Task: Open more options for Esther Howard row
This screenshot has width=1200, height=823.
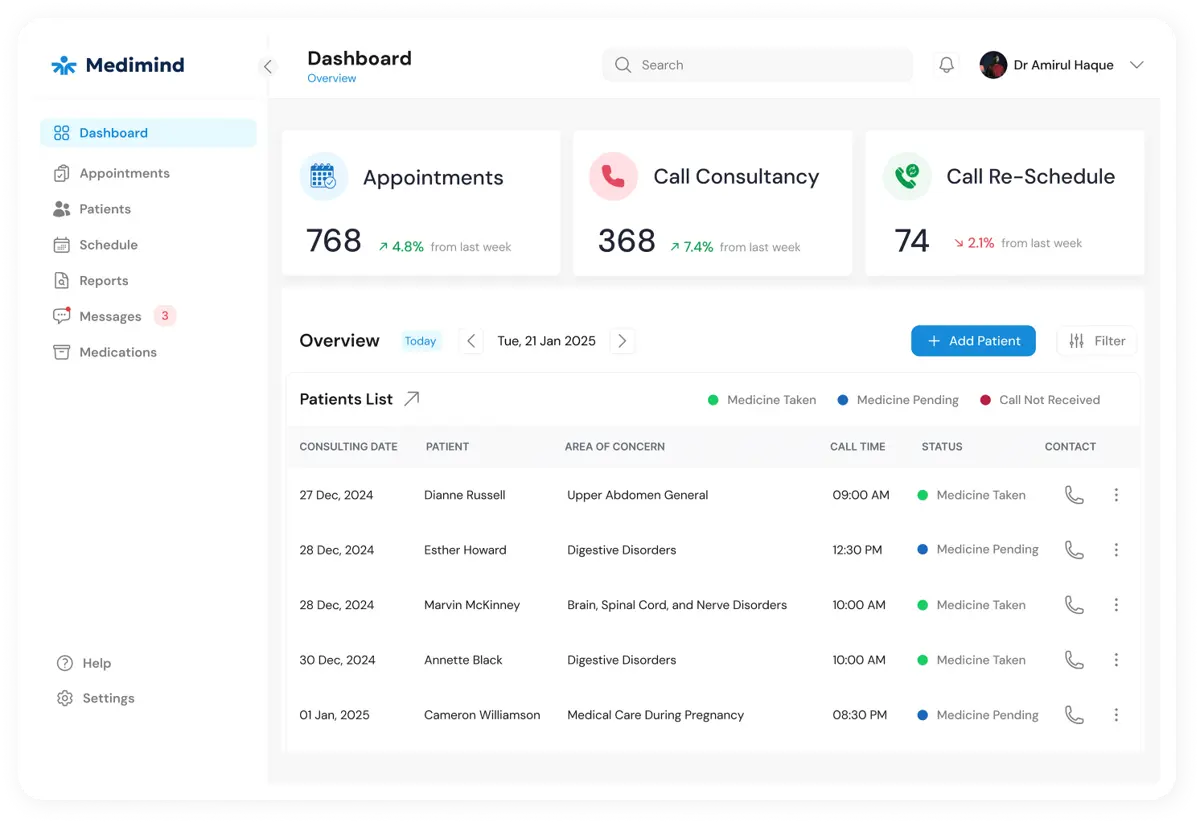Action: click(1116, 550)
